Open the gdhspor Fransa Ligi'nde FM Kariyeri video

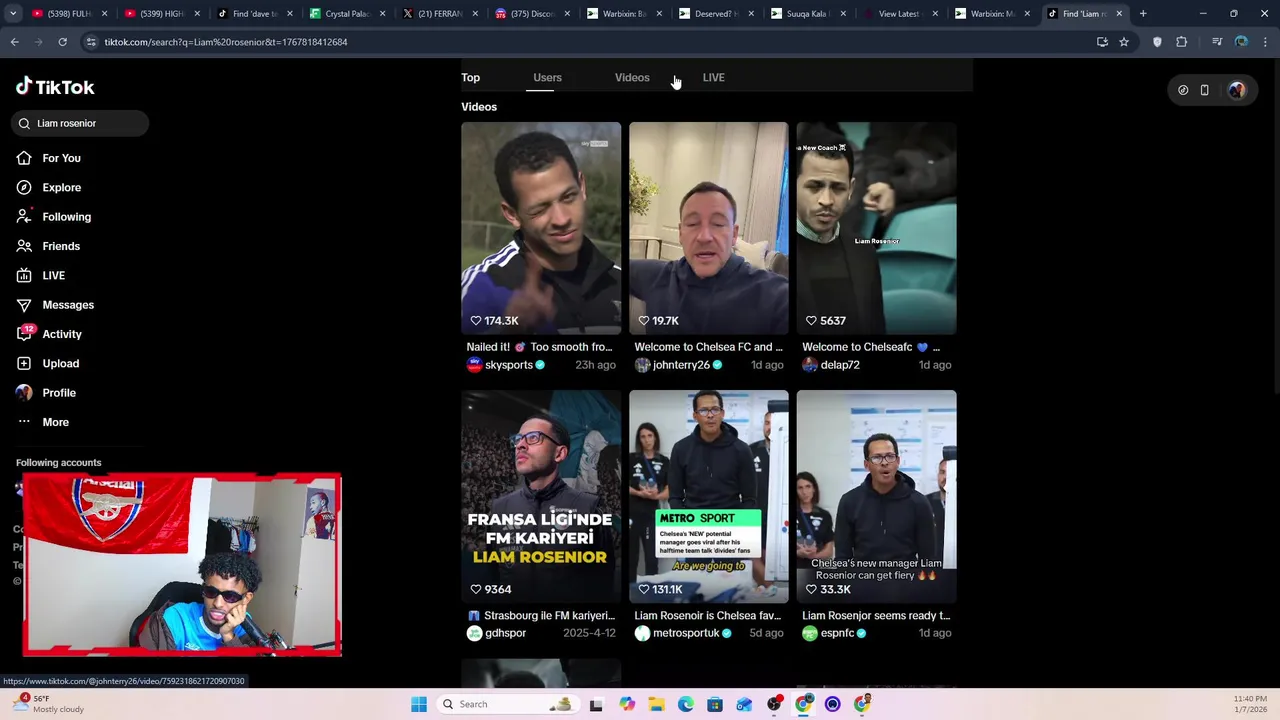(x=541, y=497)
